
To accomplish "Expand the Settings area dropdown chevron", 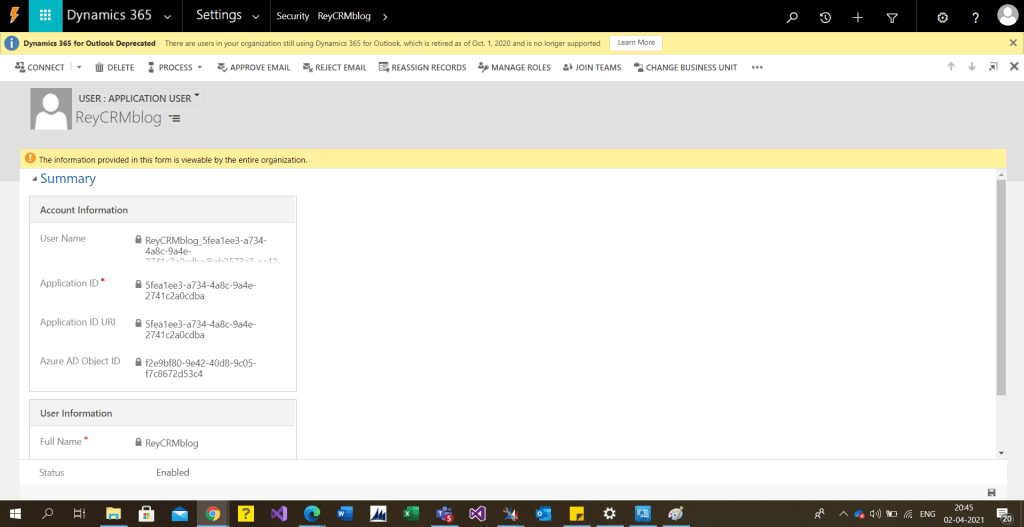I will (x=256, y=17).
